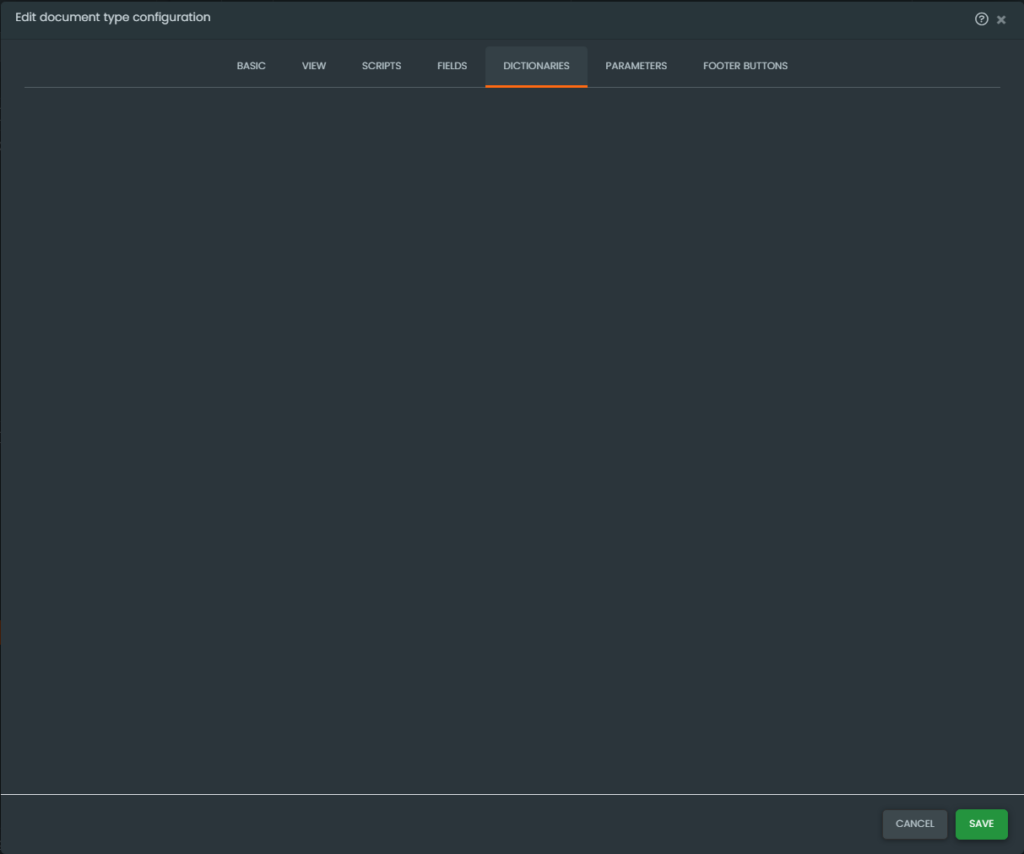1024x854 pixels.
Task: Click the green Save button
Action: point(981,824)
